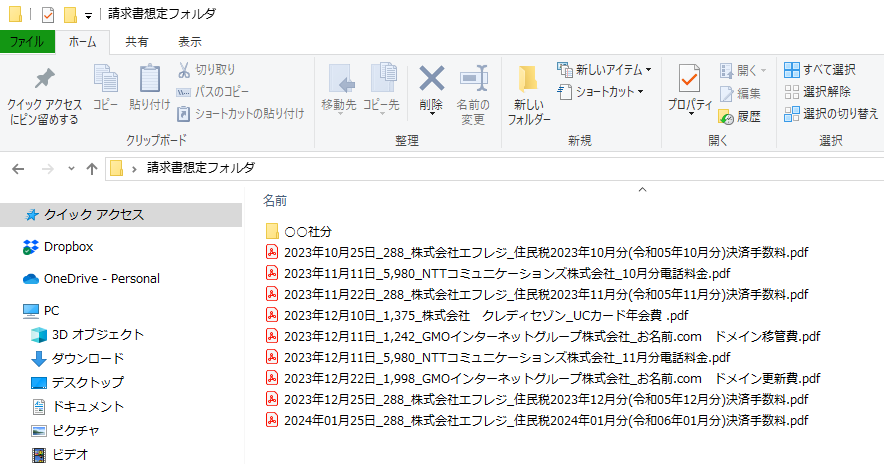
Task: Open recent locations dropdown arrow
Action: pyautogui.click(x=71, y=169)
